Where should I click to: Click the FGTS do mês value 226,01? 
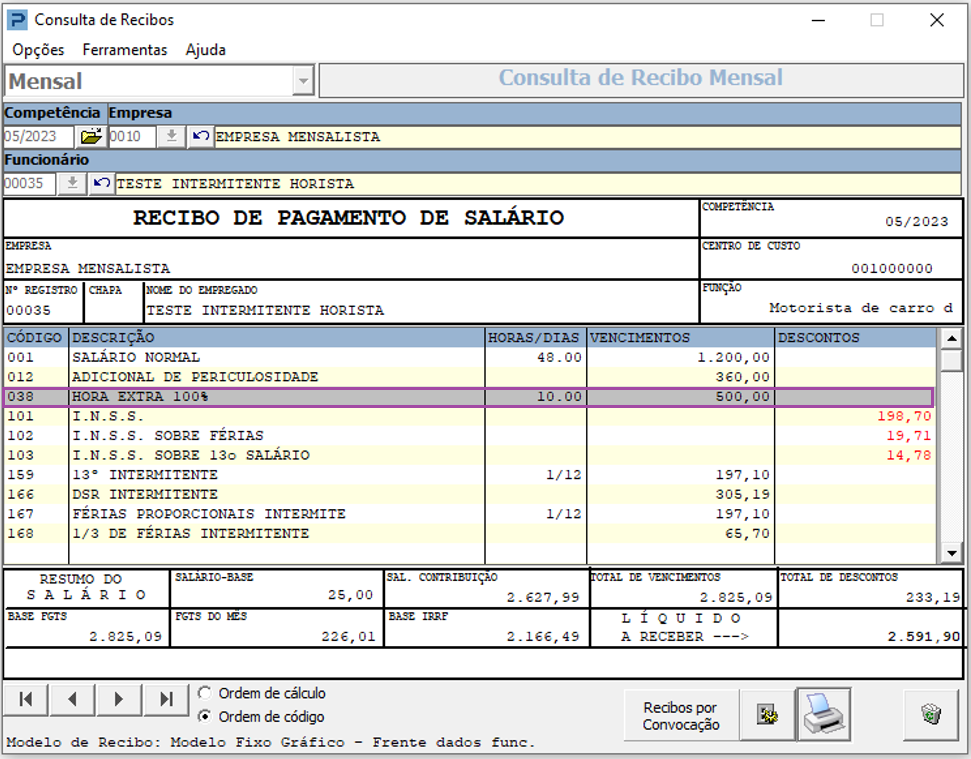pyautogui.click(x=348, y=636)
